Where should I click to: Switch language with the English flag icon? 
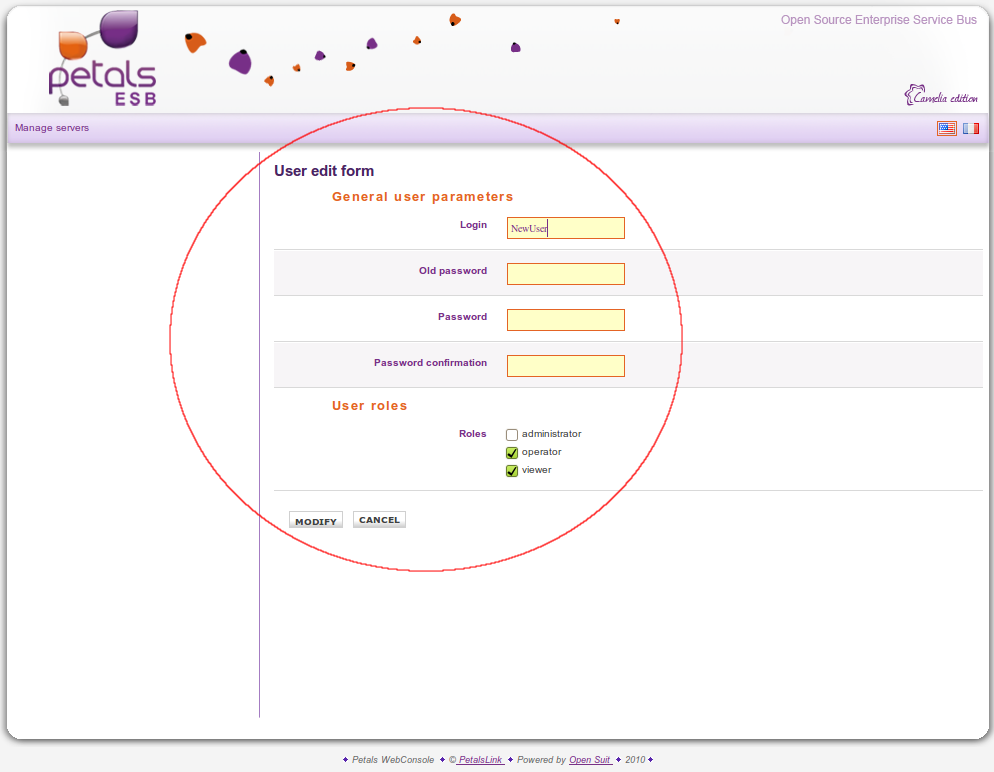tap(946, 128)
